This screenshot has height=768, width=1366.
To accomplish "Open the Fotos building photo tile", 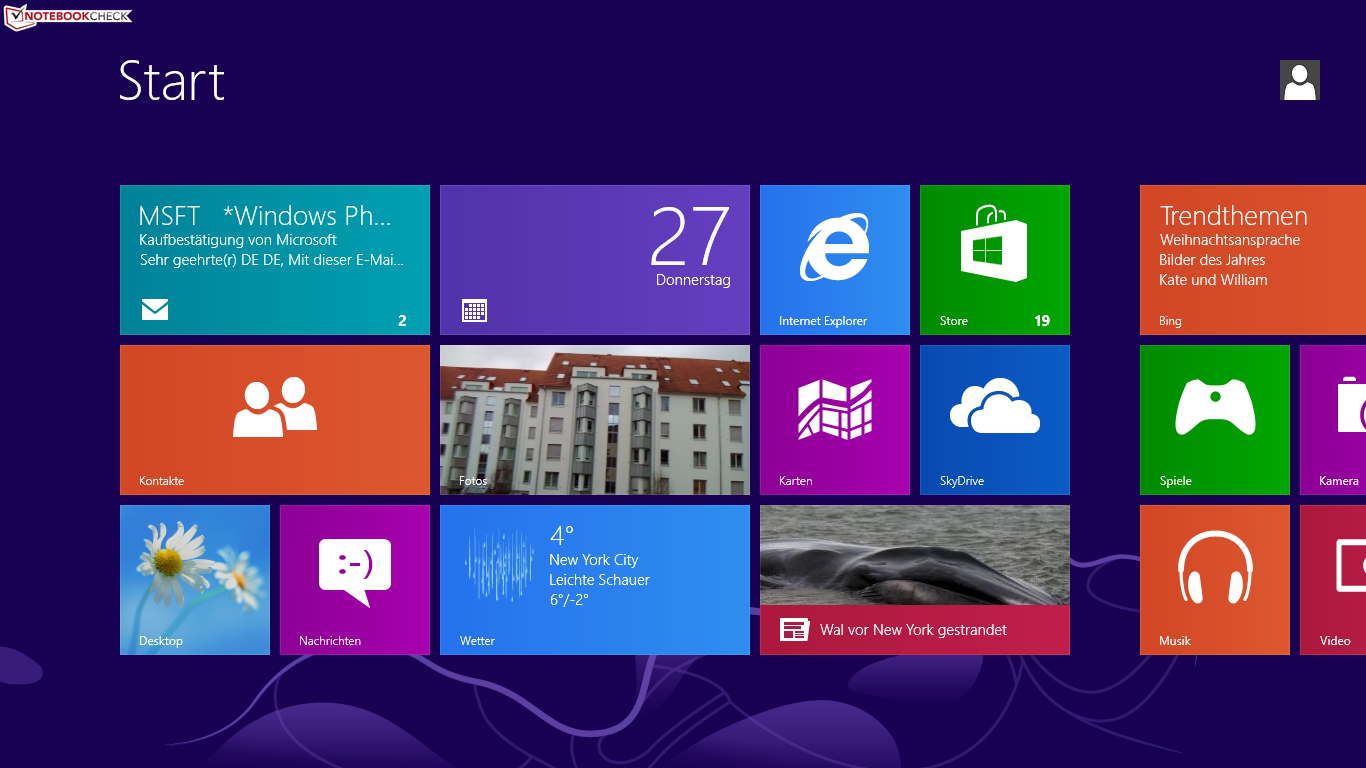I will click(x=595, y=420).
